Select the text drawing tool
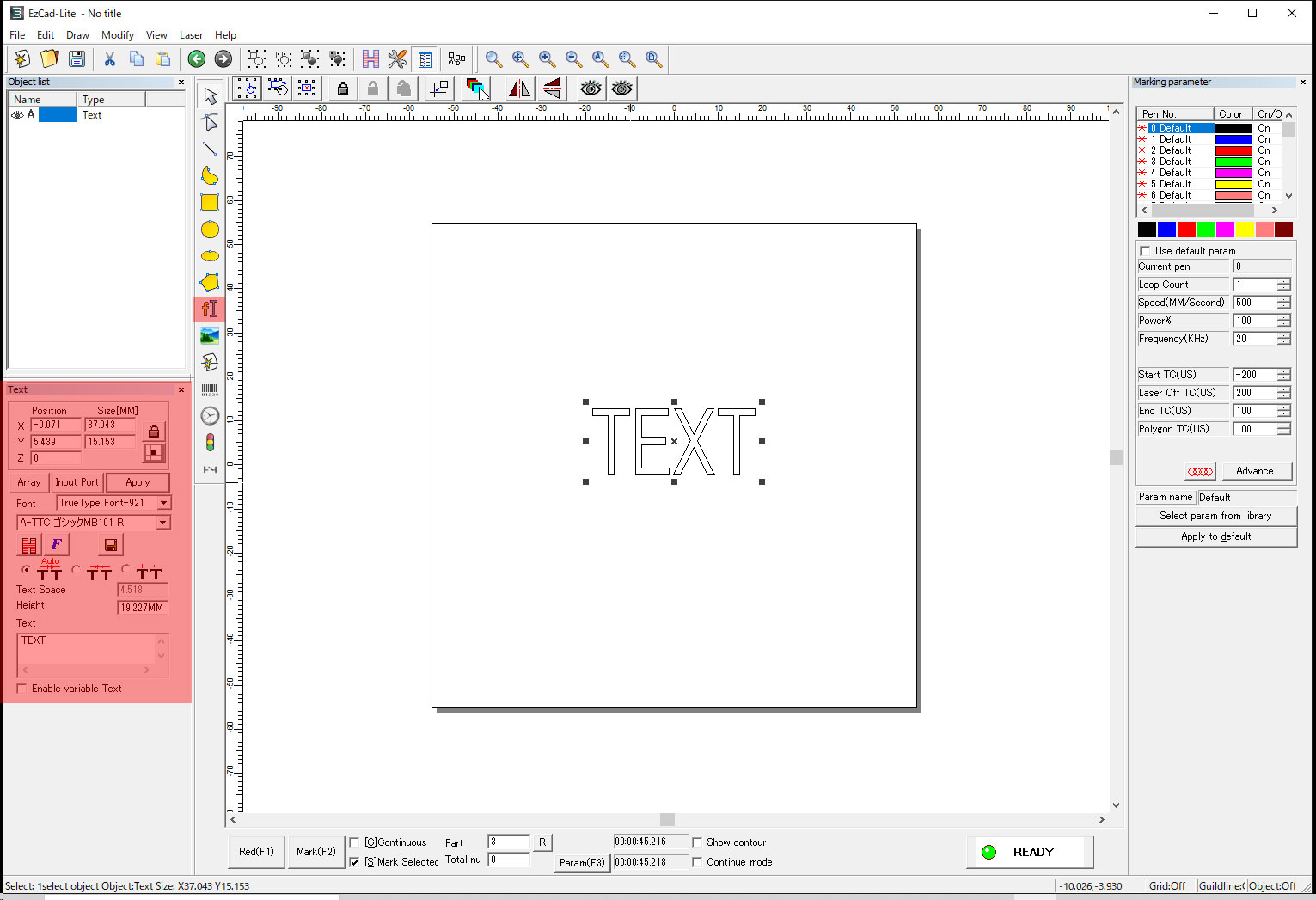 [210, 309]
